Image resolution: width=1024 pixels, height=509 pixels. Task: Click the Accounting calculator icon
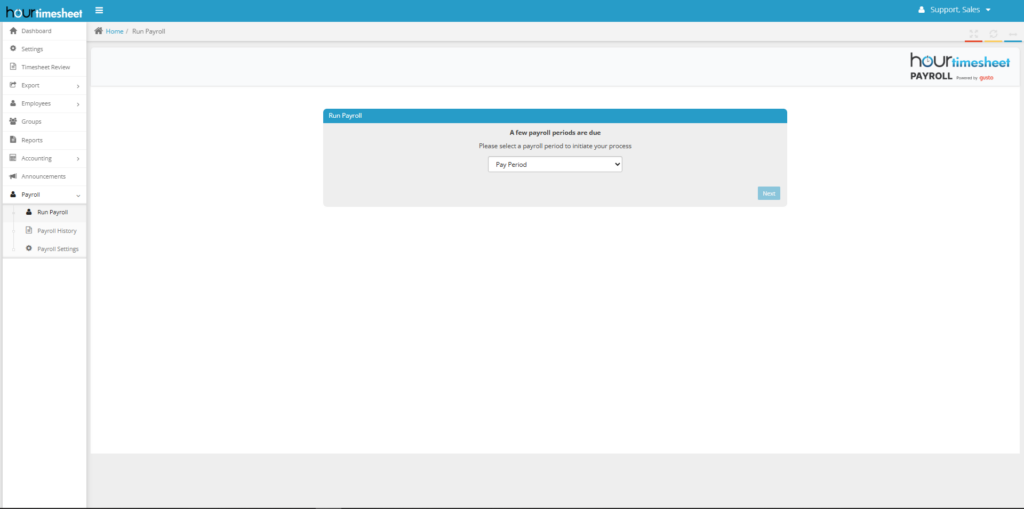(13, 158)
